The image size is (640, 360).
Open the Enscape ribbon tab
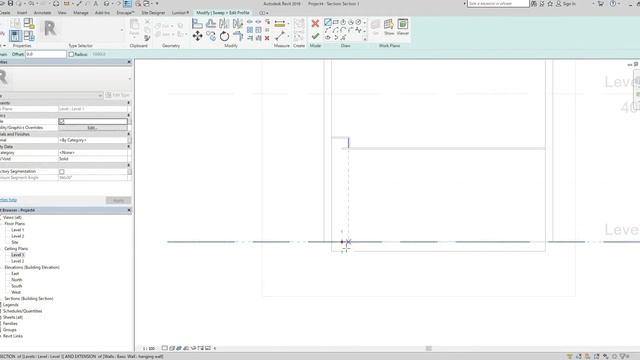pos(125,13)
